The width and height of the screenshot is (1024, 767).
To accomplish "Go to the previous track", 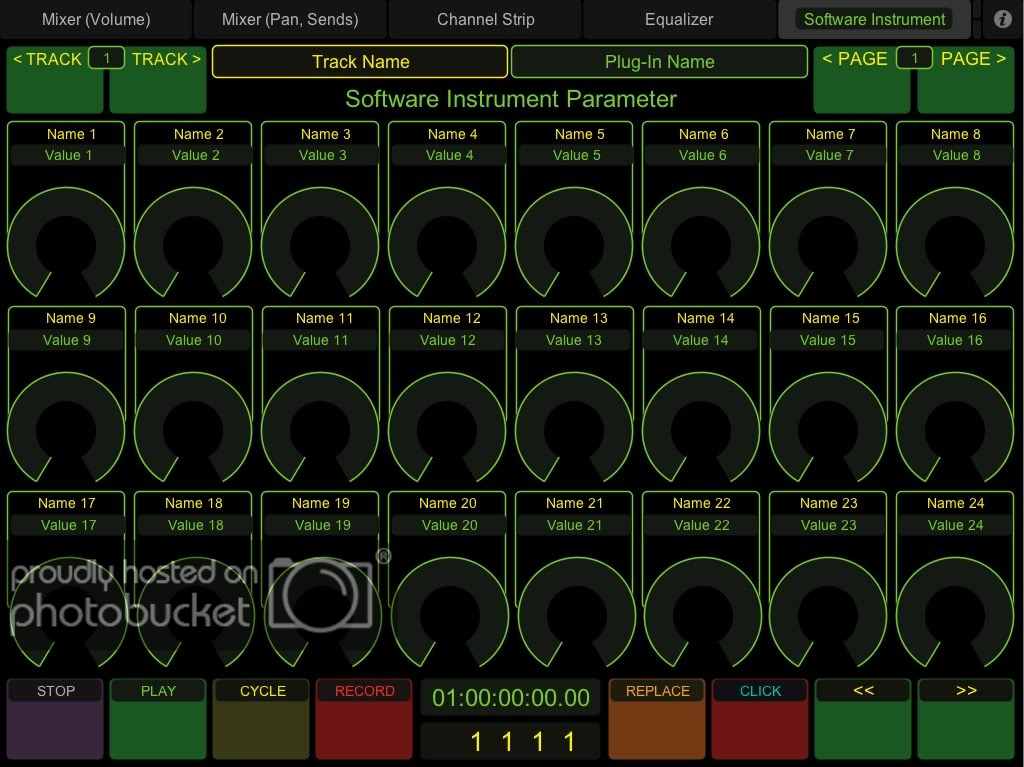I will coord(55,79).
